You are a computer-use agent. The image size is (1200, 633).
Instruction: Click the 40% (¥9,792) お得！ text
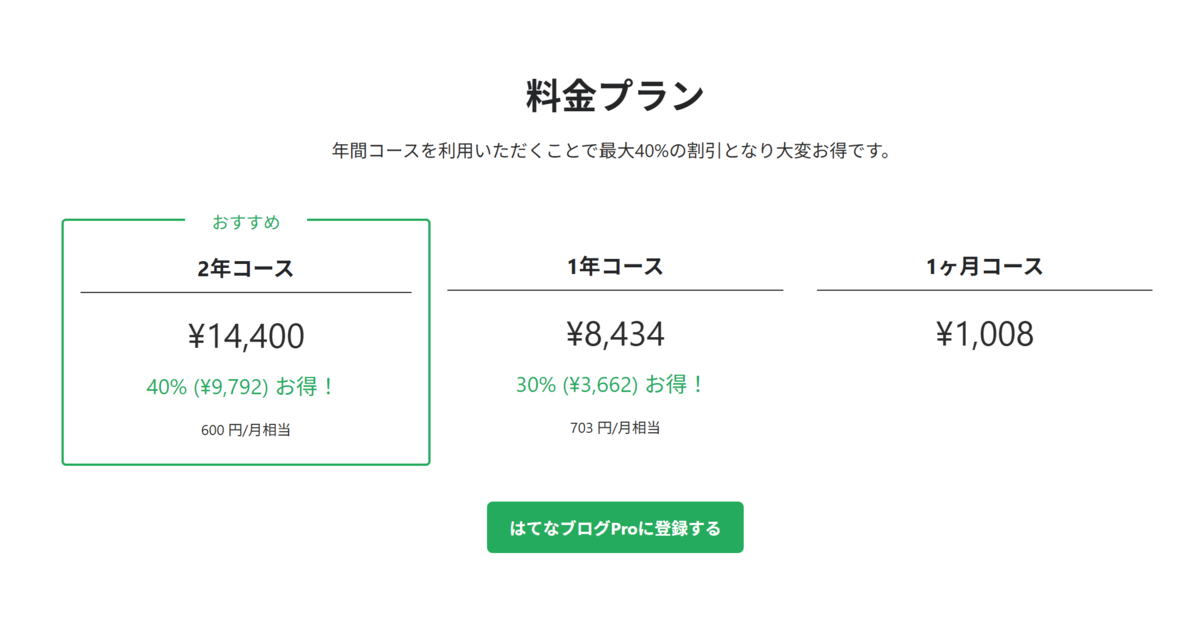241,386
